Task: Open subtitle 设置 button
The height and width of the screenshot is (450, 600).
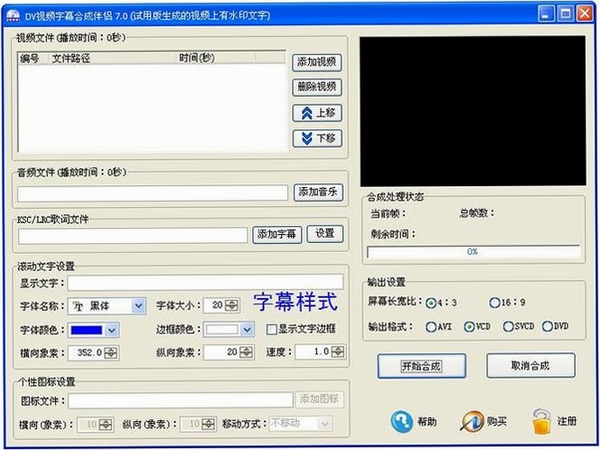Action: pos(325,234)
